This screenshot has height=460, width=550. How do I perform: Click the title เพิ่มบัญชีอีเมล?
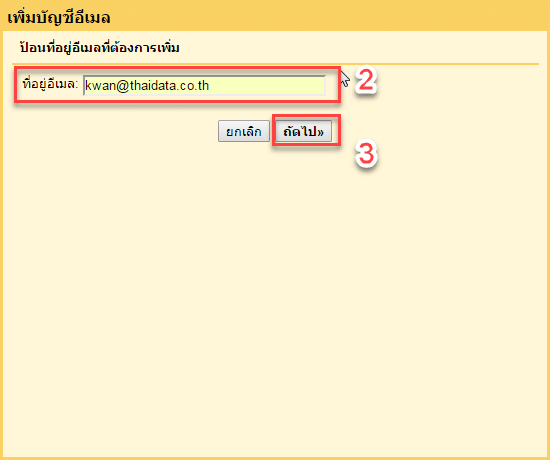[59, 17]
